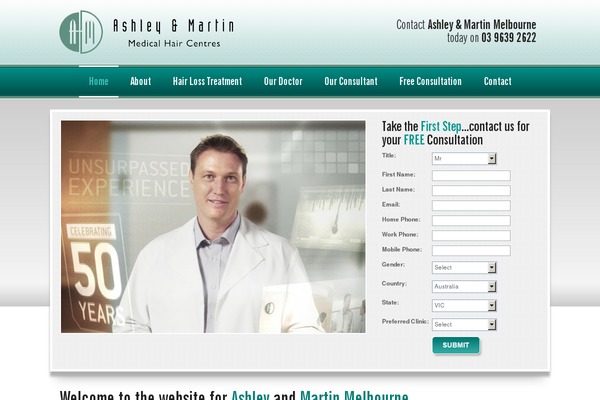Go to the About page
Screen dimensions: 600x400
pyautogui.click(x=140, y=81)
